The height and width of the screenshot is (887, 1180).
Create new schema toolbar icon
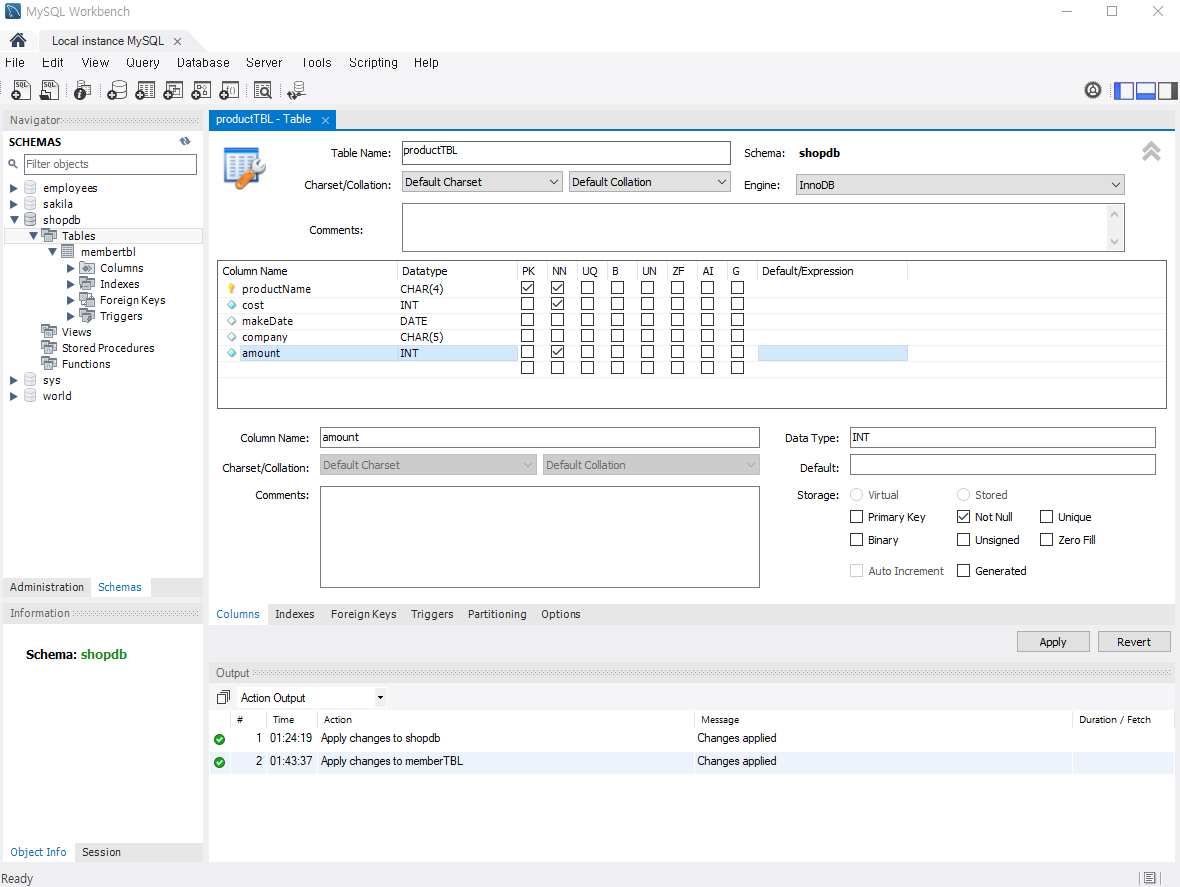(x=117, y=90)
